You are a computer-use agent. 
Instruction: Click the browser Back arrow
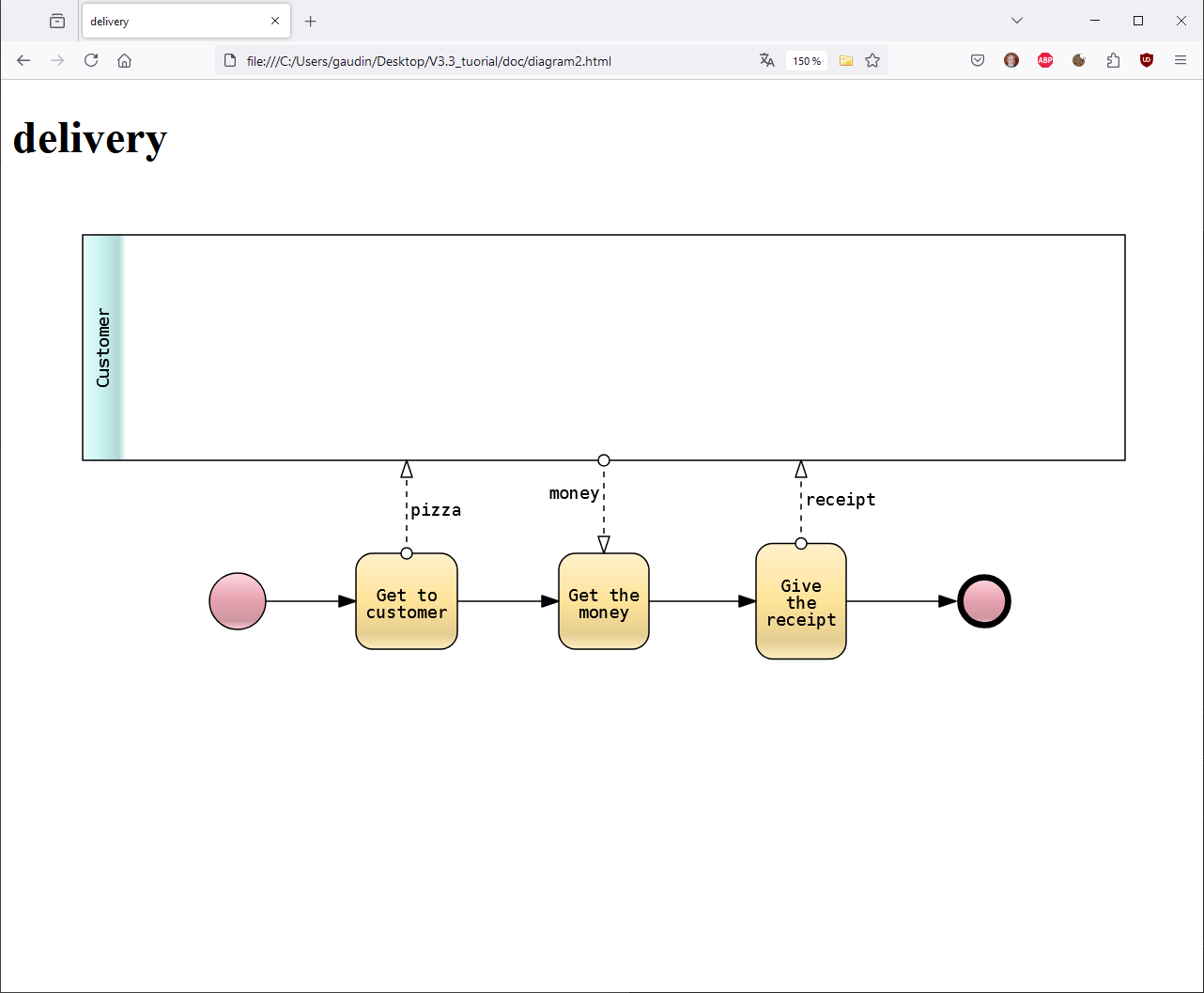pos(23,61)
